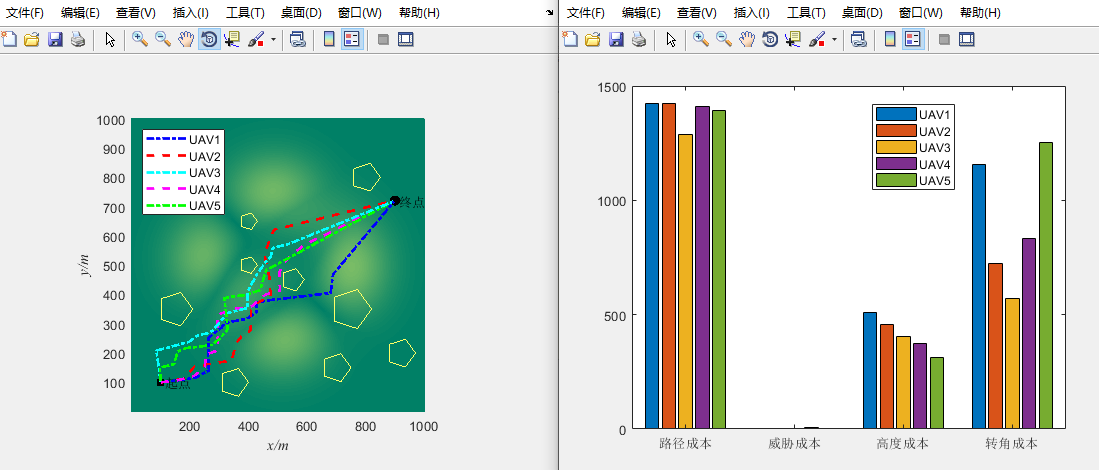The width and height of the screenshot is (1099, 470).
Task: Click Print icon in bar chart figure toolbar
Action: [x=638, y=40]
